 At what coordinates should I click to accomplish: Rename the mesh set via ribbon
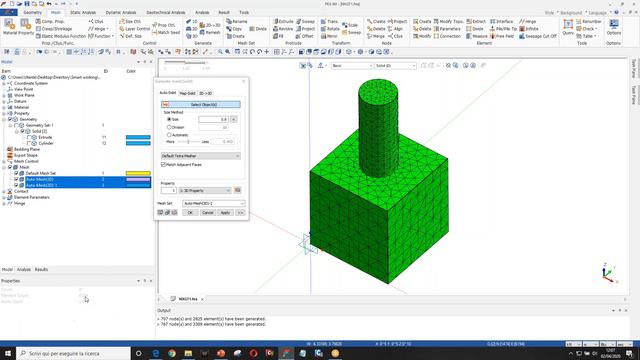pos(237,21)
